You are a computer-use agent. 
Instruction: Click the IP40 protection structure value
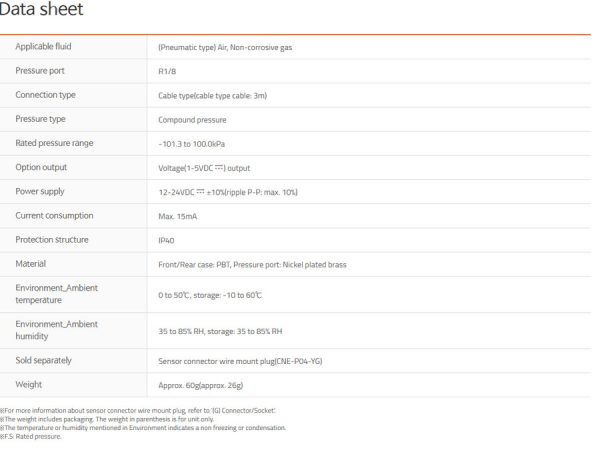pyautogui.click(x=166, y=241)
